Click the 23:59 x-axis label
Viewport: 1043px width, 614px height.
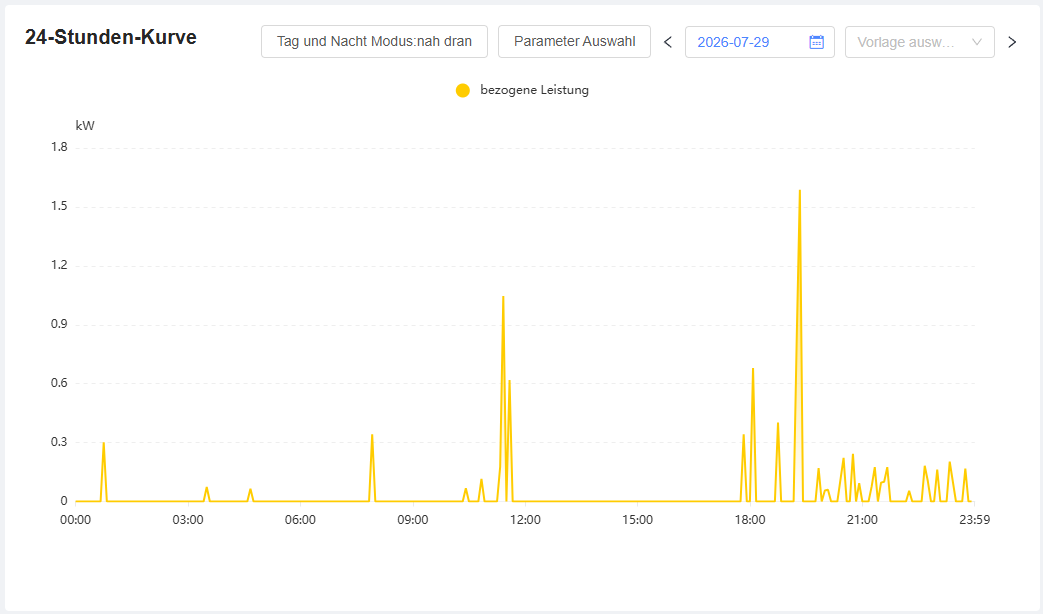coord(974,520)
